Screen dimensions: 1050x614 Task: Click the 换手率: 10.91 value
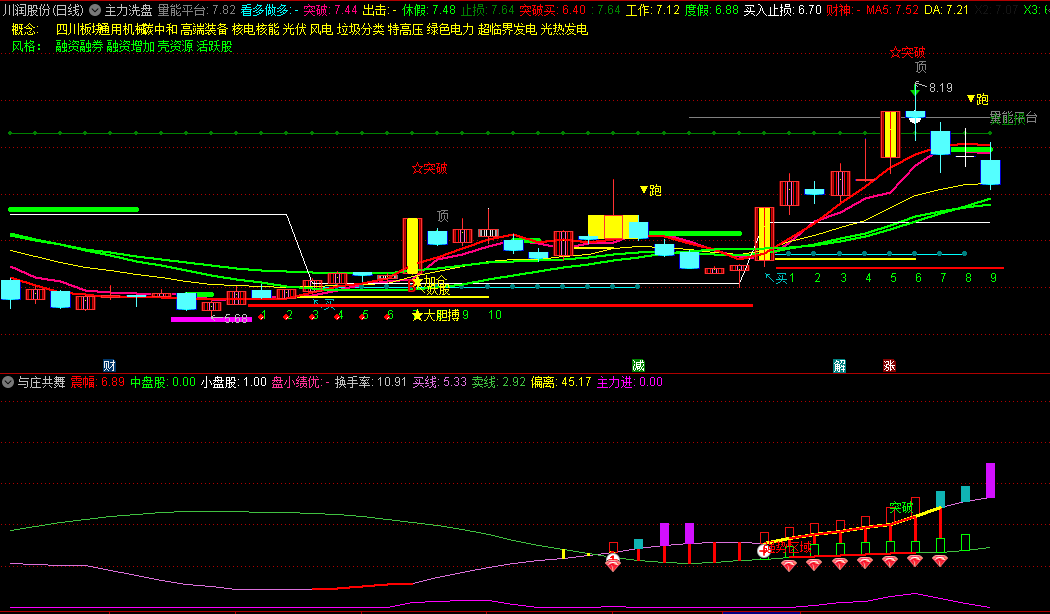coord(371,382)
